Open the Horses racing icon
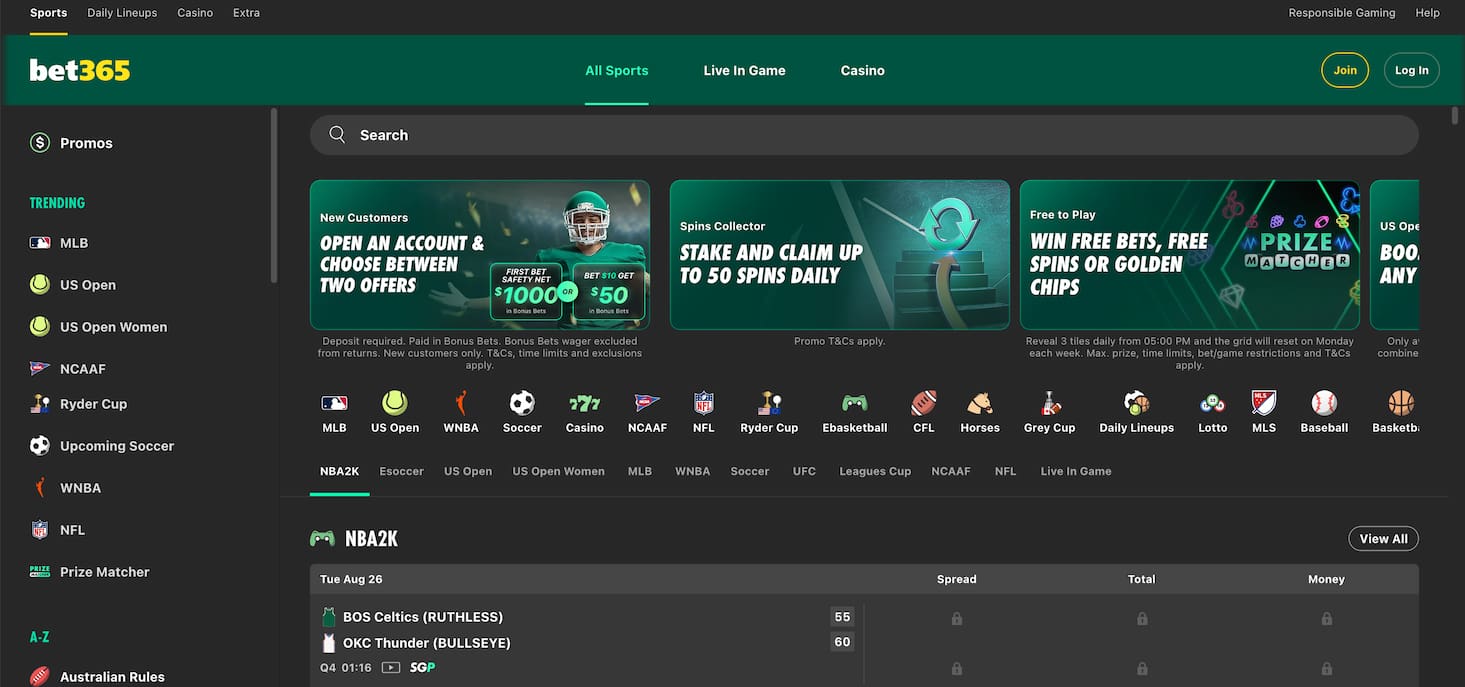The height and width of the screenshot is (687, 1465). click(980, 403)
